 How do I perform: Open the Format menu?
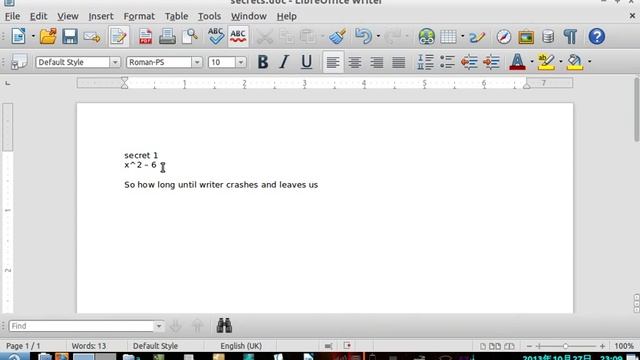pos(139,16)
